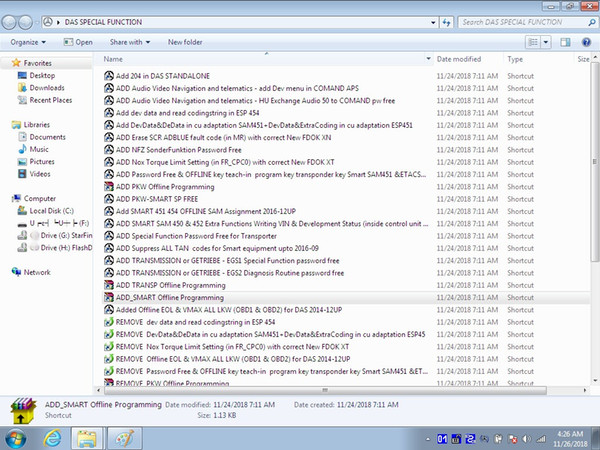The width and height of the screenshot is (600, 450).
Task: Expand address bar history dropdown arrow
Action: (x=433, y=22)
